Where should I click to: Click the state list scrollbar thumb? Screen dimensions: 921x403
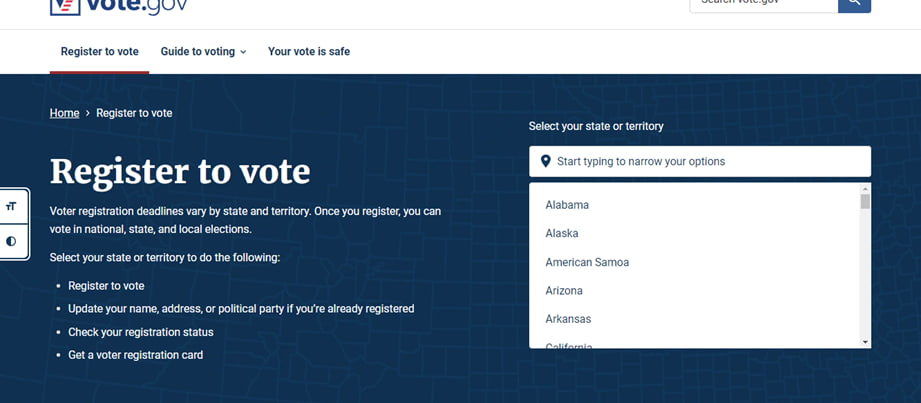point(865,201)
